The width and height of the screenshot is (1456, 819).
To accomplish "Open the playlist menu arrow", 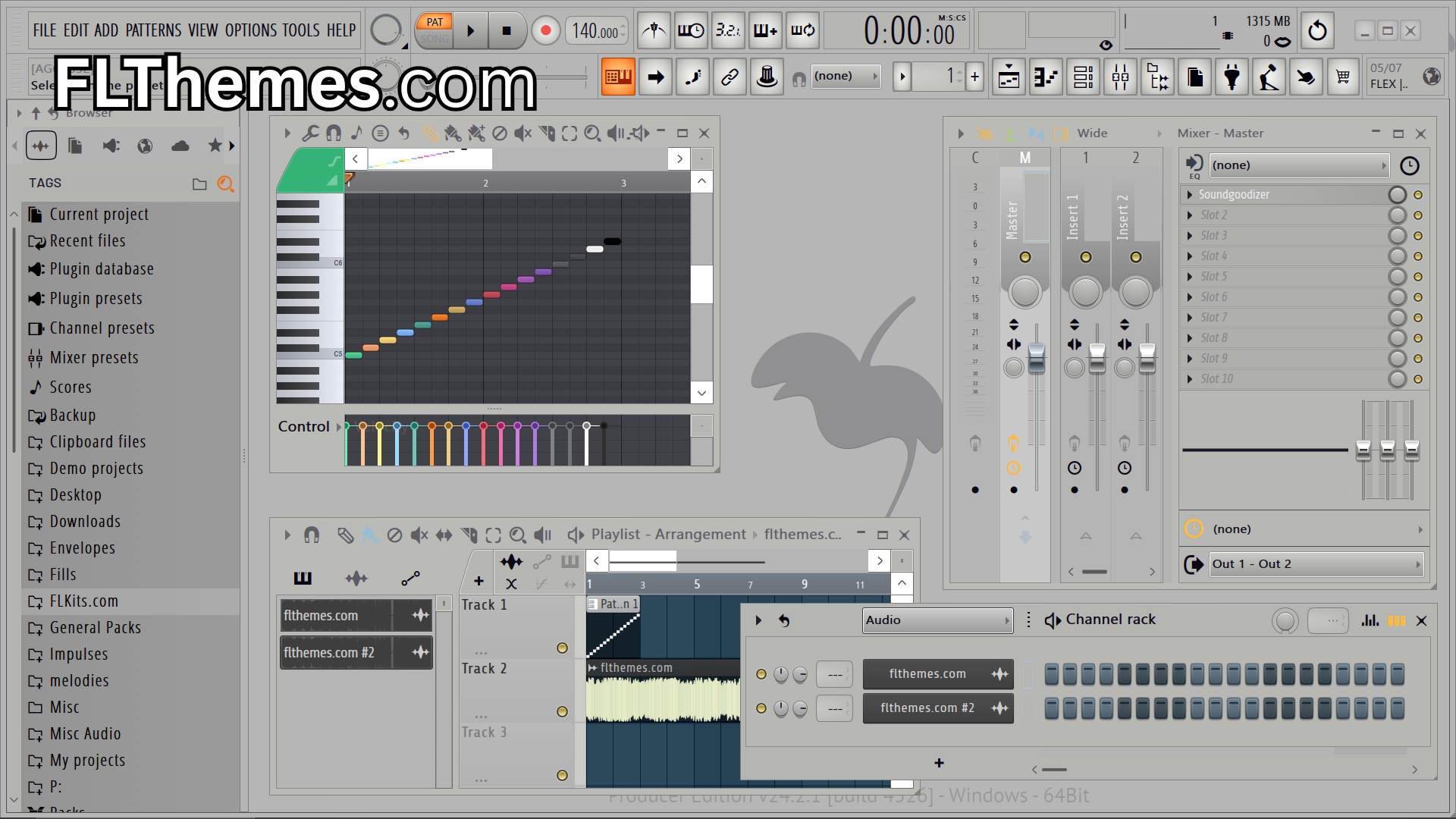I will coord(287,535).
